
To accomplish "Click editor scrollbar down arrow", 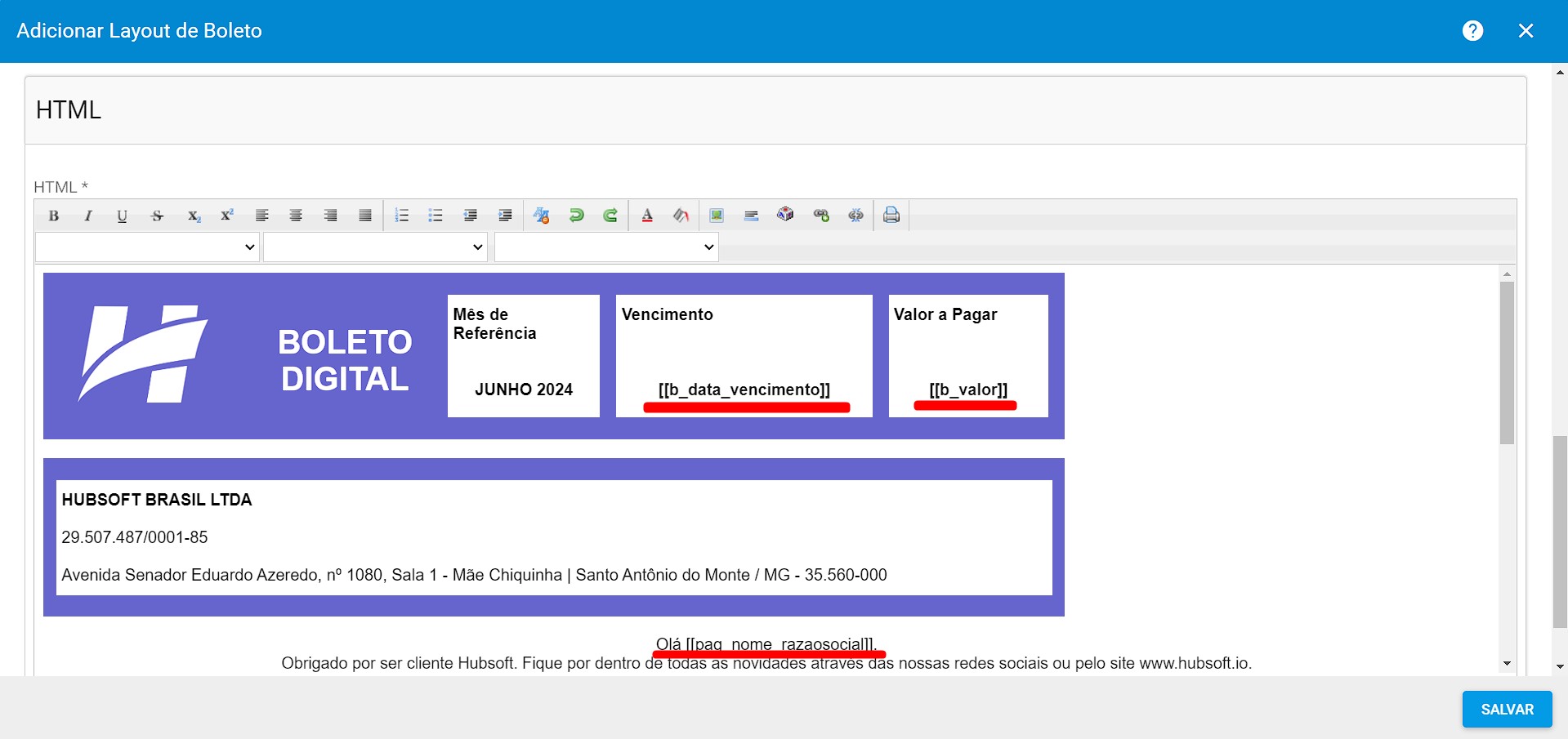I will pos(1507,664).
